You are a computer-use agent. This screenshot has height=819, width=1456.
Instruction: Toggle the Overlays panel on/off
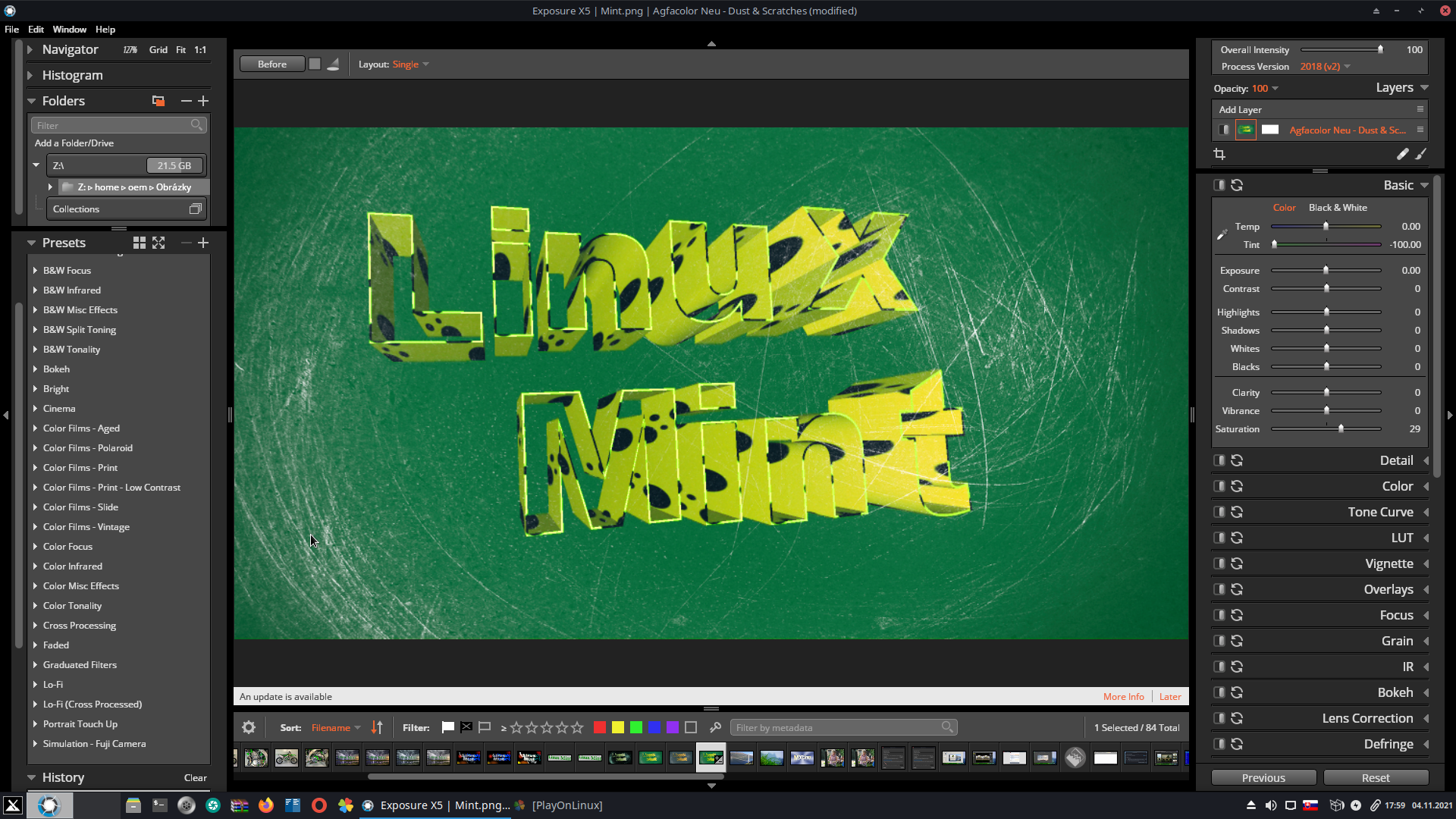point(1219,589)
